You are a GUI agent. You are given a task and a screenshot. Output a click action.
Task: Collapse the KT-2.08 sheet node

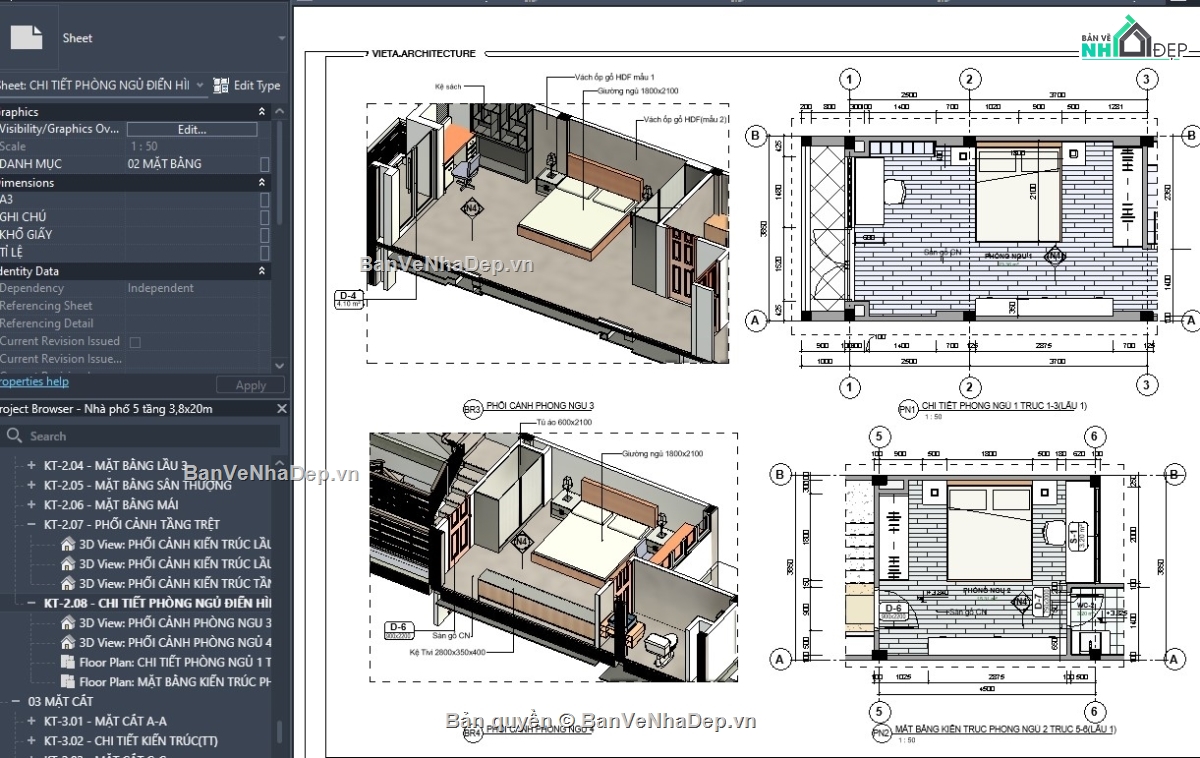(x=33, y=604)
